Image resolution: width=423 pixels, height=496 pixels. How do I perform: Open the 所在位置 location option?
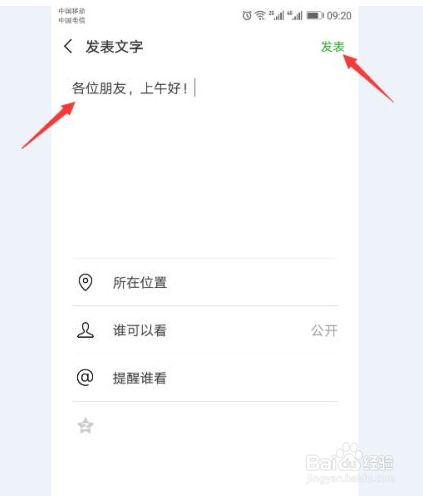point(205,282)
